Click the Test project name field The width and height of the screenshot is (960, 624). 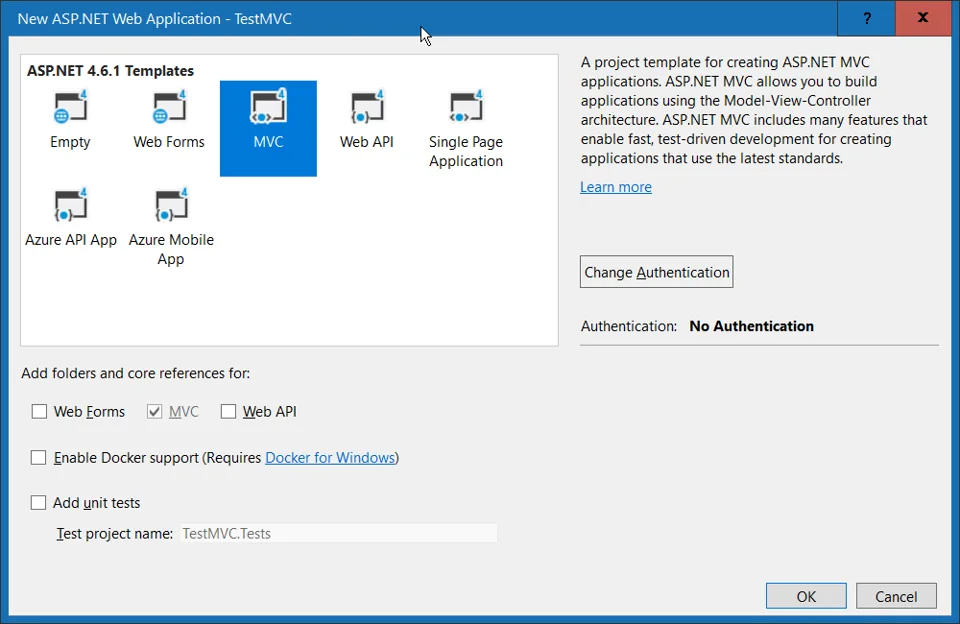[x=339, y=533]
